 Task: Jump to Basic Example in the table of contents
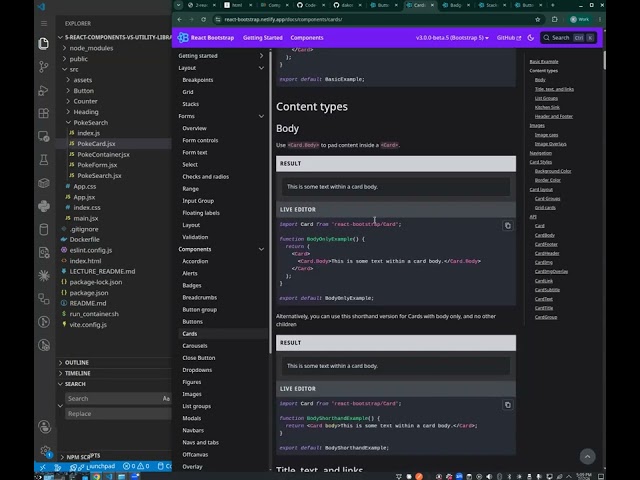tap(544, 62)
